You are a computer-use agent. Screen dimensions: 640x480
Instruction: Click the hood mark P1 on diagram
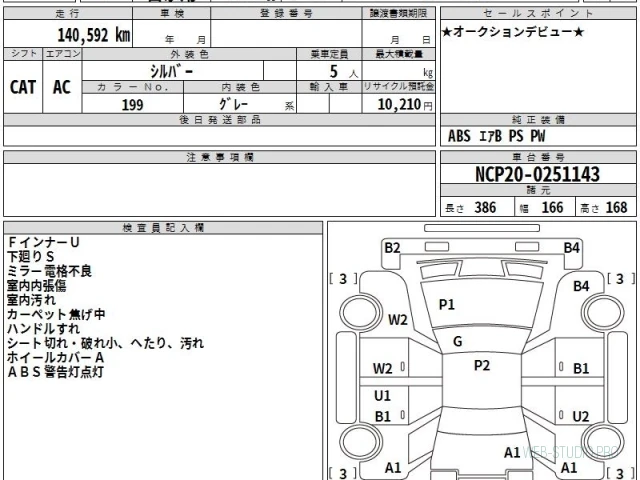447,304
